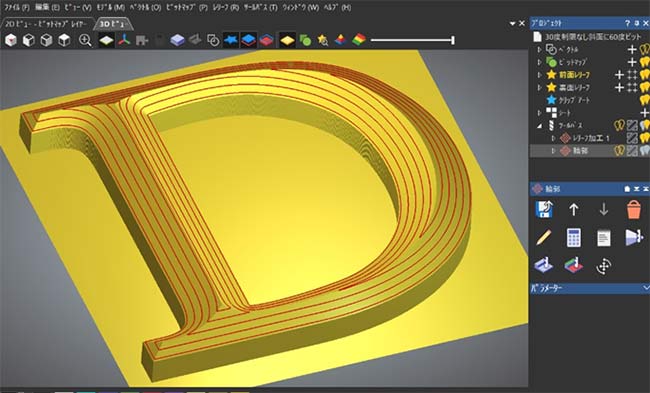Toggle lightbulb visibility for ベクトル row
Screen dimensions: 650x393
click(644, 50)
